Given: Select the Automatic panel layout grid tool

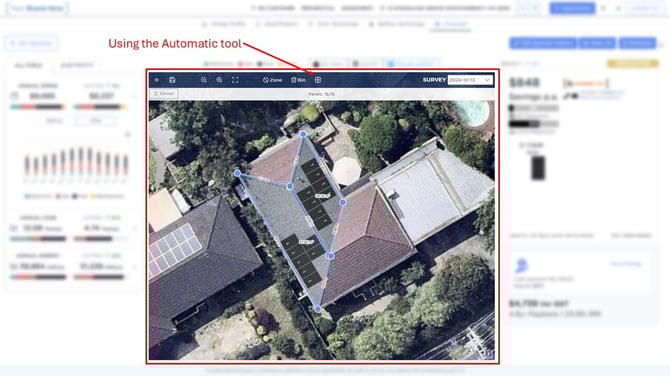Looking at the screenshot, I should pos(317,80).
